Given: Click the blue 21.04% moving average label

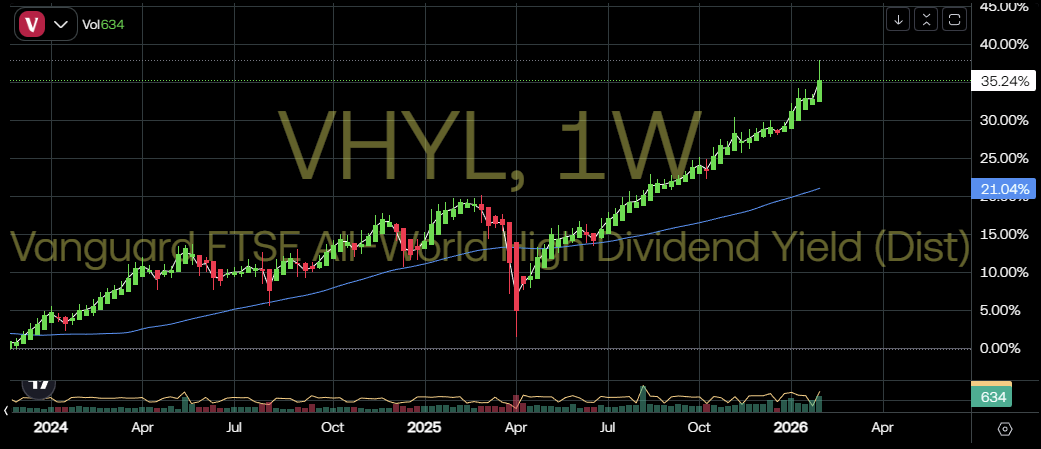Looking at the screenshot, I should point(1001,188).
